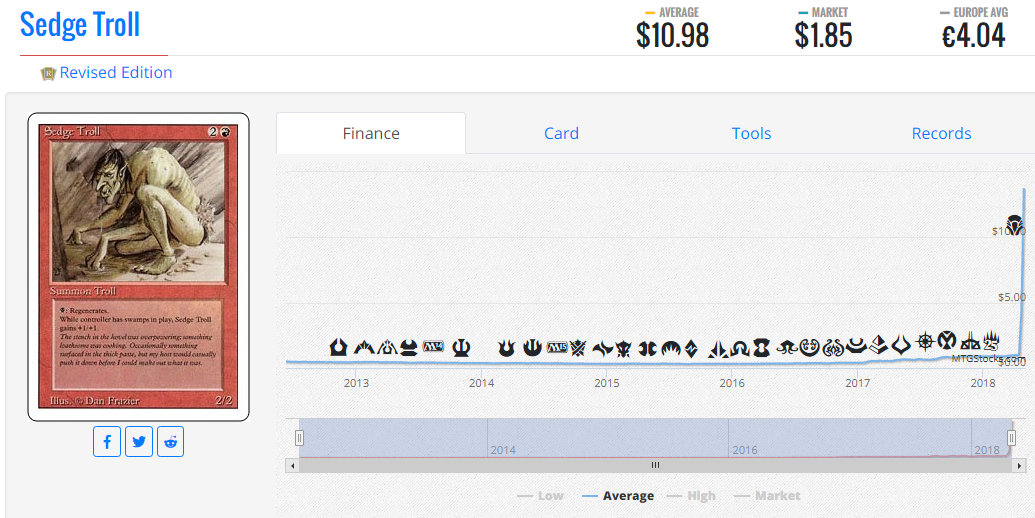The height and width of the screenshot is (518, 1035).
Task: Click the navigator scrollbar right arrow
Action: pyautogui.click(x=1018, y=465)
